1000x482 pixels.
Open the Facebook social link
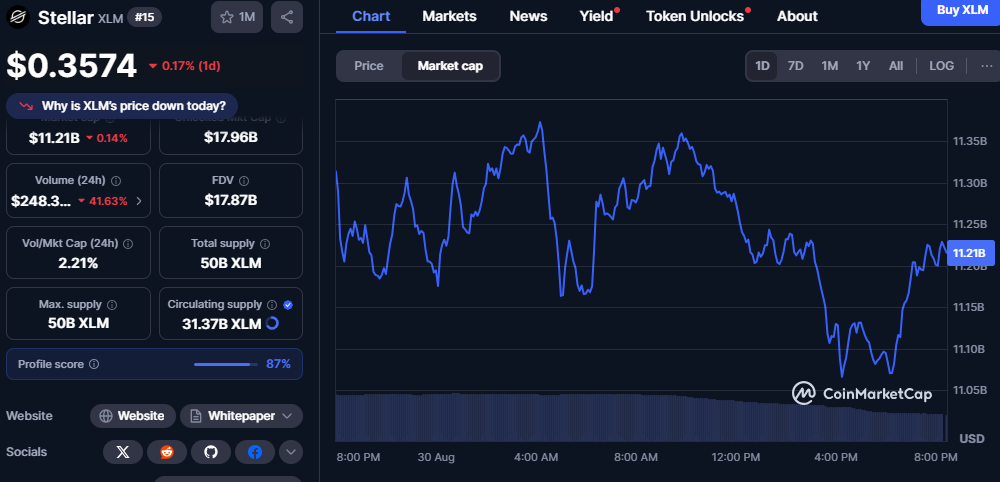point(255,452)
